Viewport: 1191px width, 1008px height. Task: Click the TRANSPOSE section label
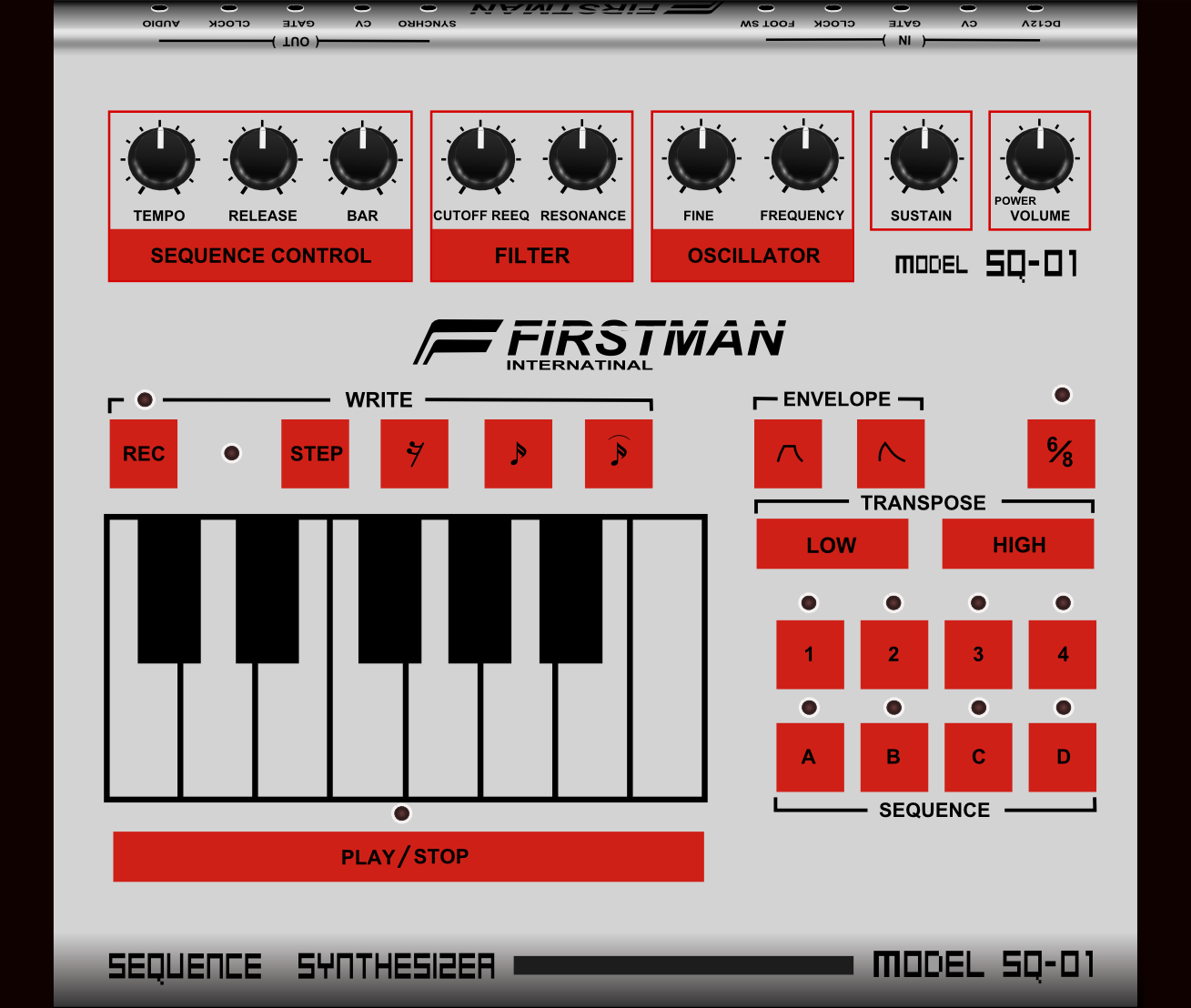click(x=924, y=503)
